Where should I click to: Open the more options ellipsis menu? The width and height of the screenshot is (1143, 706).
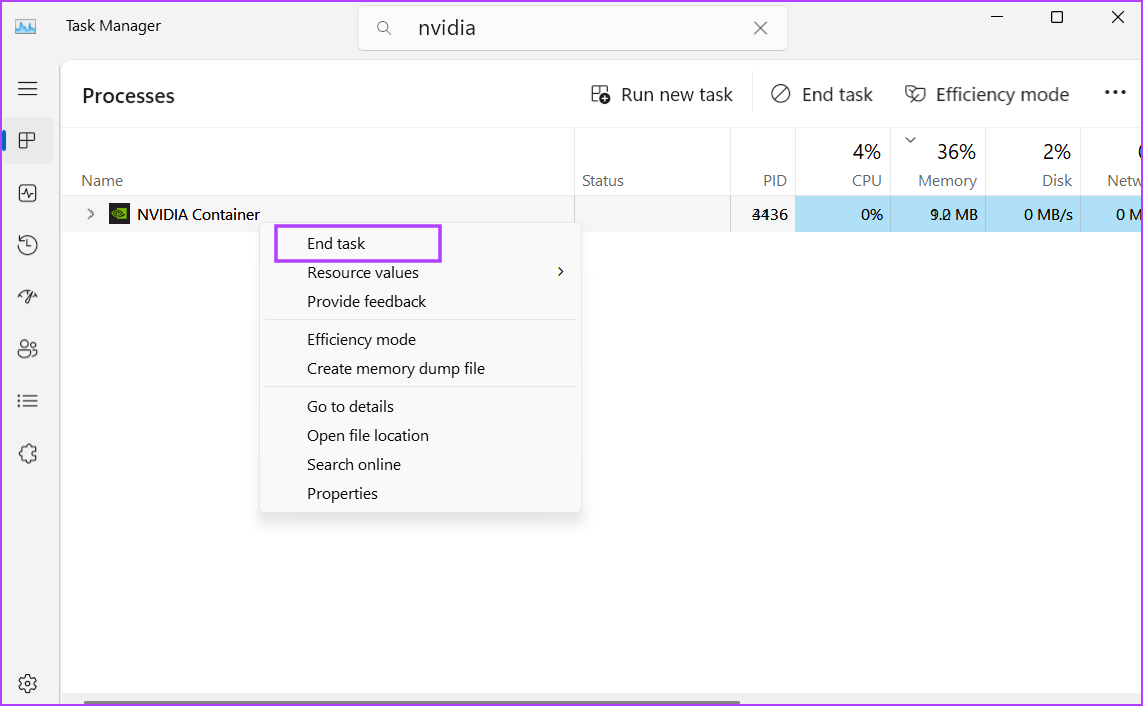[1115, 92]
